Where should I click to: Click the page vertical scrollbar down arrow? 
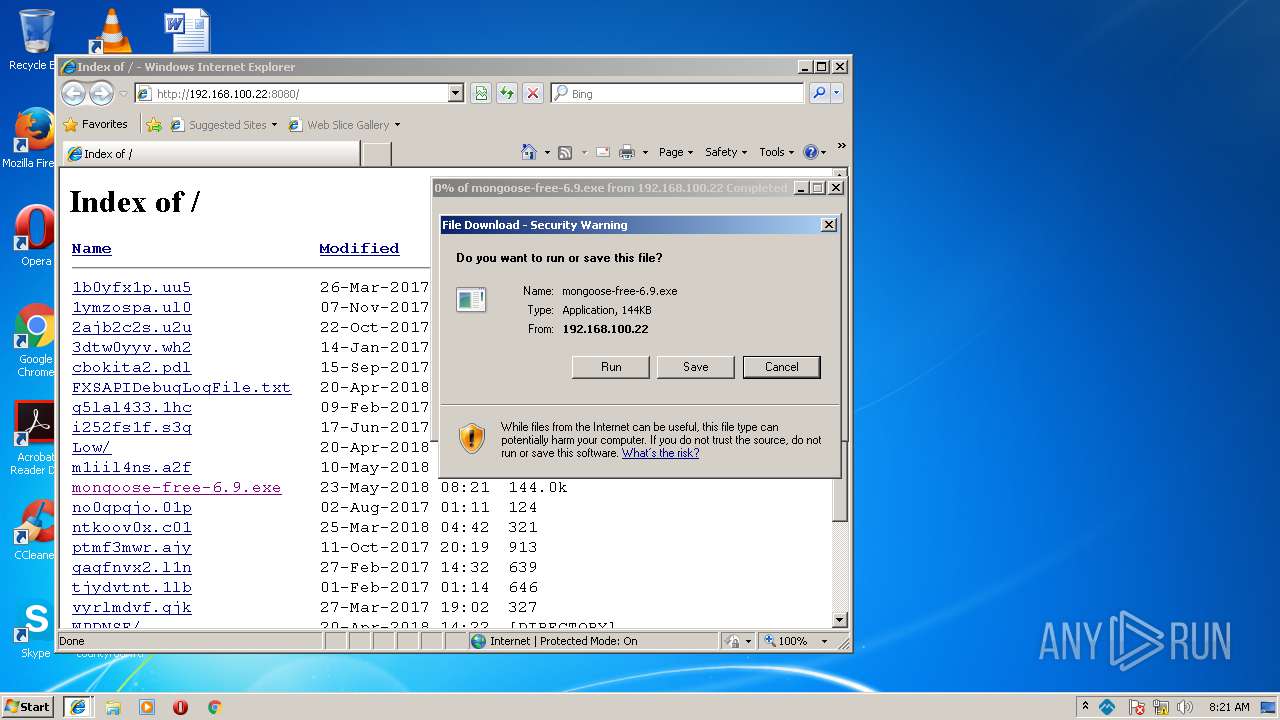[840, 620]
